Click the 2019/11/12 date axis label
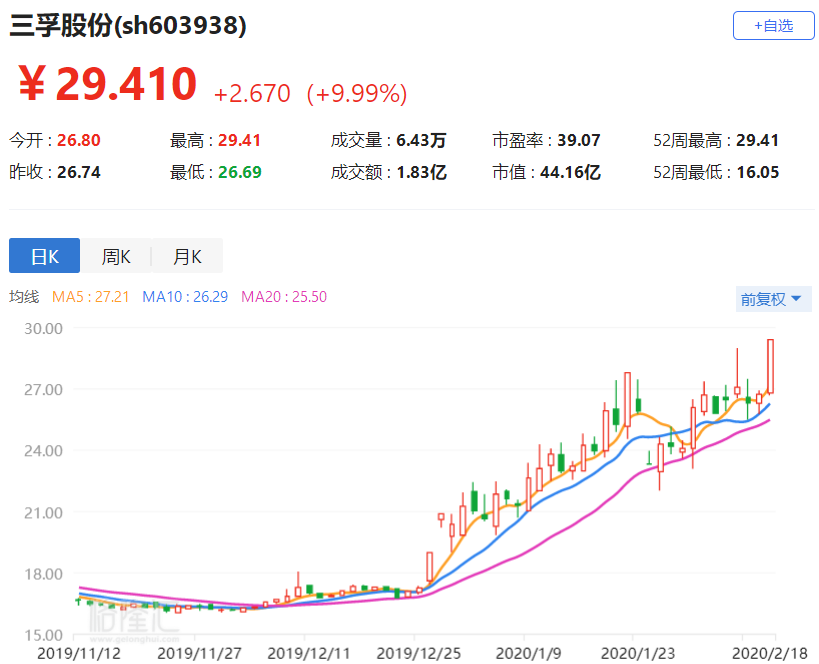This screenshot has width=819, height=664. [x=79, y=653]
